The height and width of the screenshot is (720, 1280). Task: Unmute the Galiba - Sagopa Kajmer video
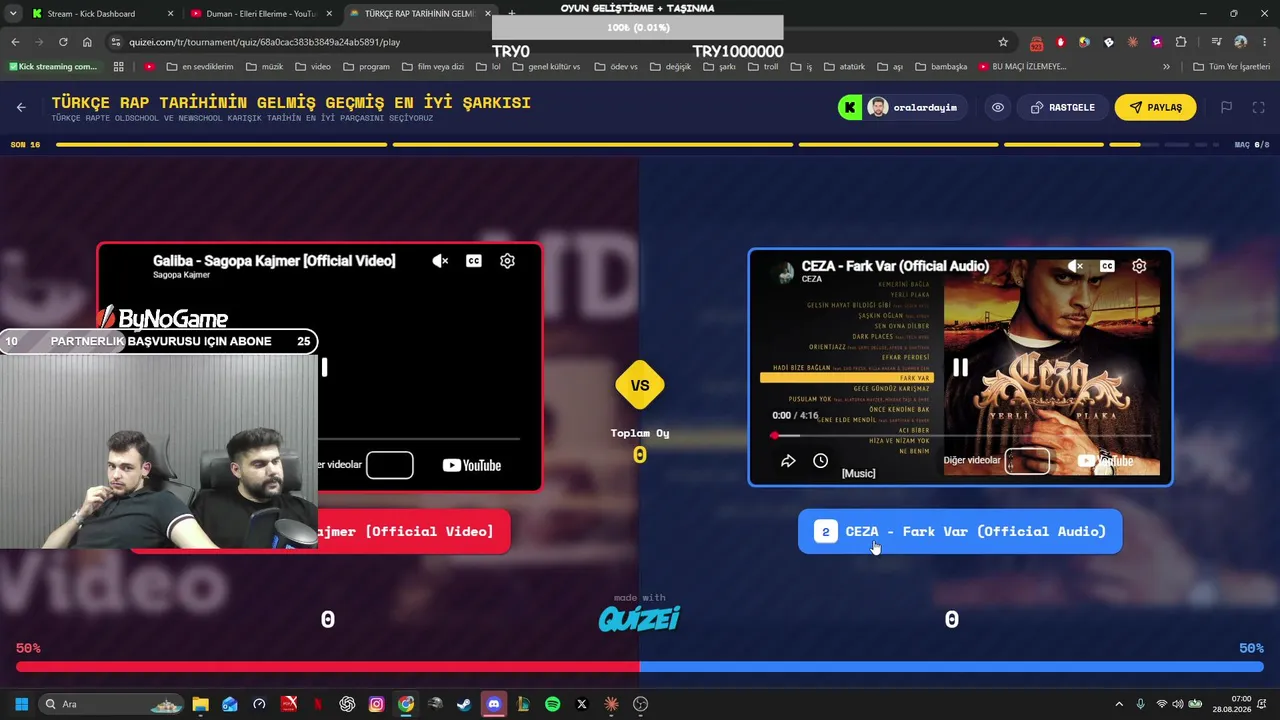coord(440,261)
